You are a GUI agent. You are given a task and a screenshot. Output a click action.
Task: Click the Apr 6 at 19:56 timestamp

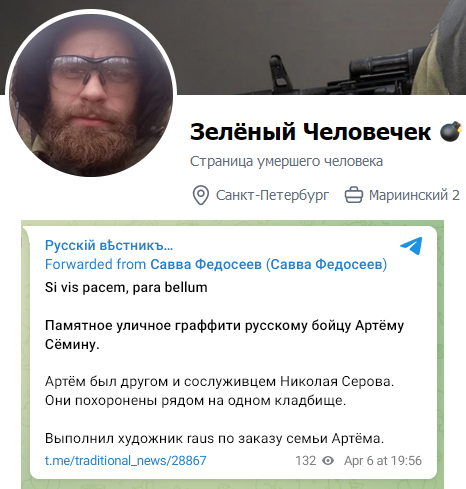coord(383,461)
